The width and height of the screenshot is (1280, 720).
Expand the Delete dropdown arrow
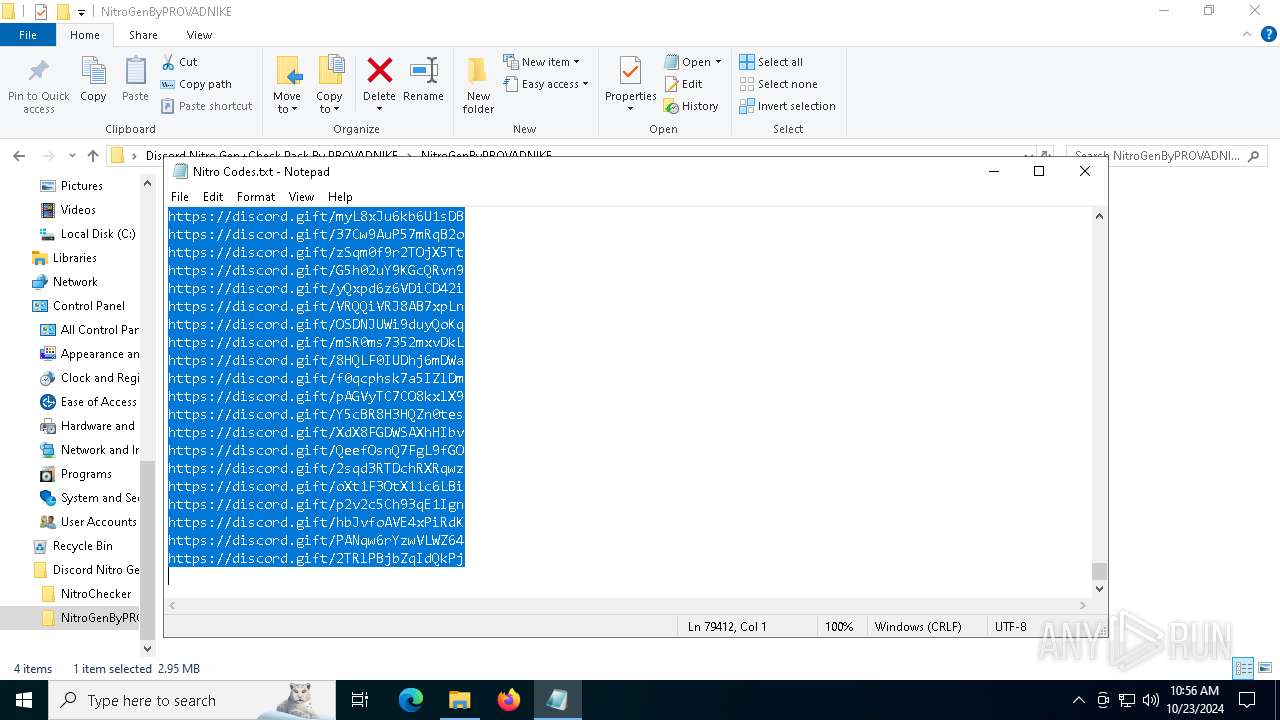[x=379, y=109]
